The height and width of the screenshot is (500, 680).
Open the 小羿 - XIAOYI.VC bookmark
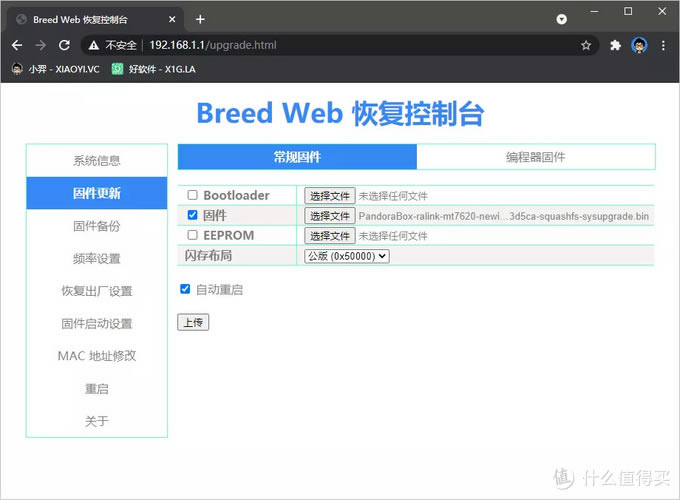[x=56, y=69]
